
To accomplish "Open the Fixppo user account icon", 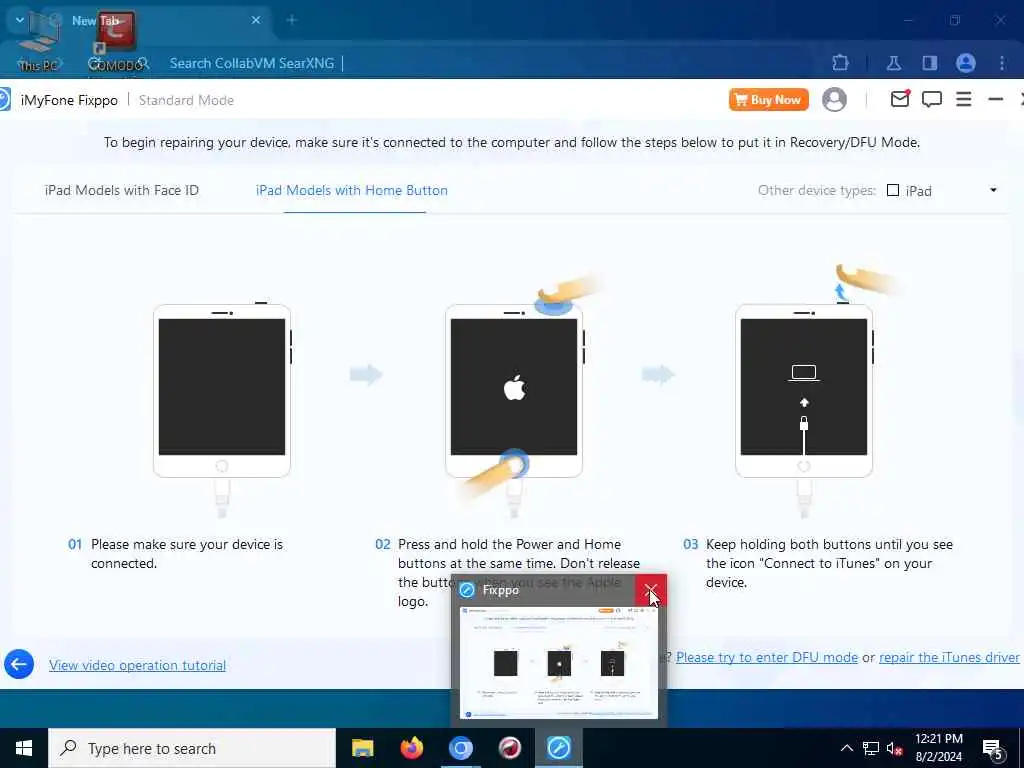I will 834,100.
